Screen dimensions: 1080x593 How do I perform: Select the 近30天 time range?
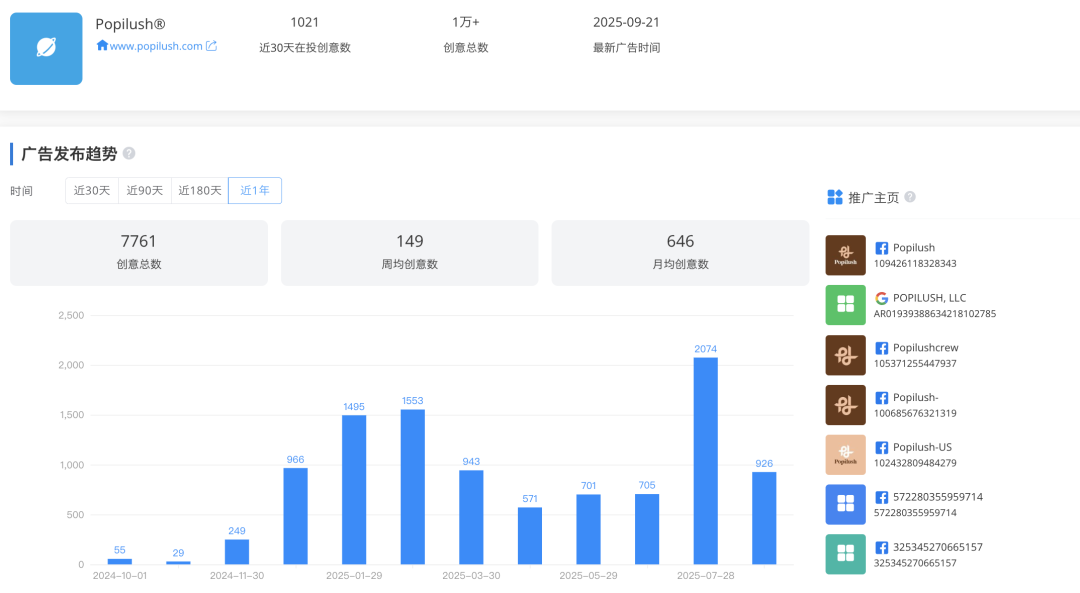click(92, 191)
